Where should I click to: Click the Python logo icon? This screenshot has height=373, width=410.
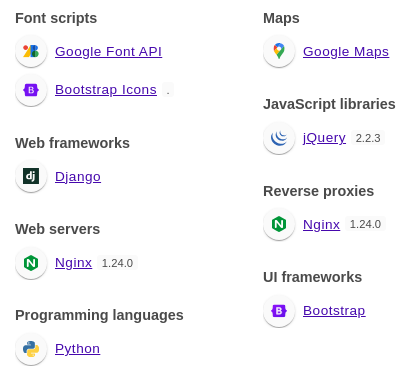click(x=31, y=349)
